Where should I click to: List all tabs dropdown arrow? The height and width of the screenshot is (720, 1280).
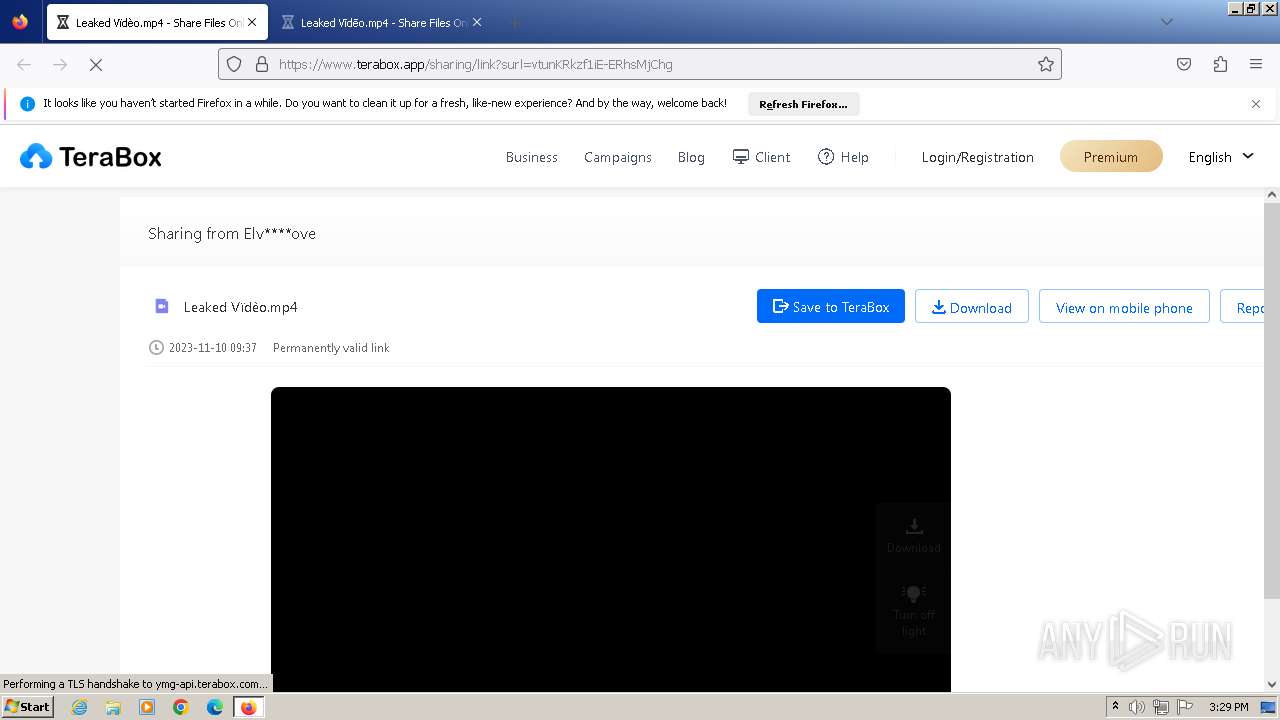1166,22
